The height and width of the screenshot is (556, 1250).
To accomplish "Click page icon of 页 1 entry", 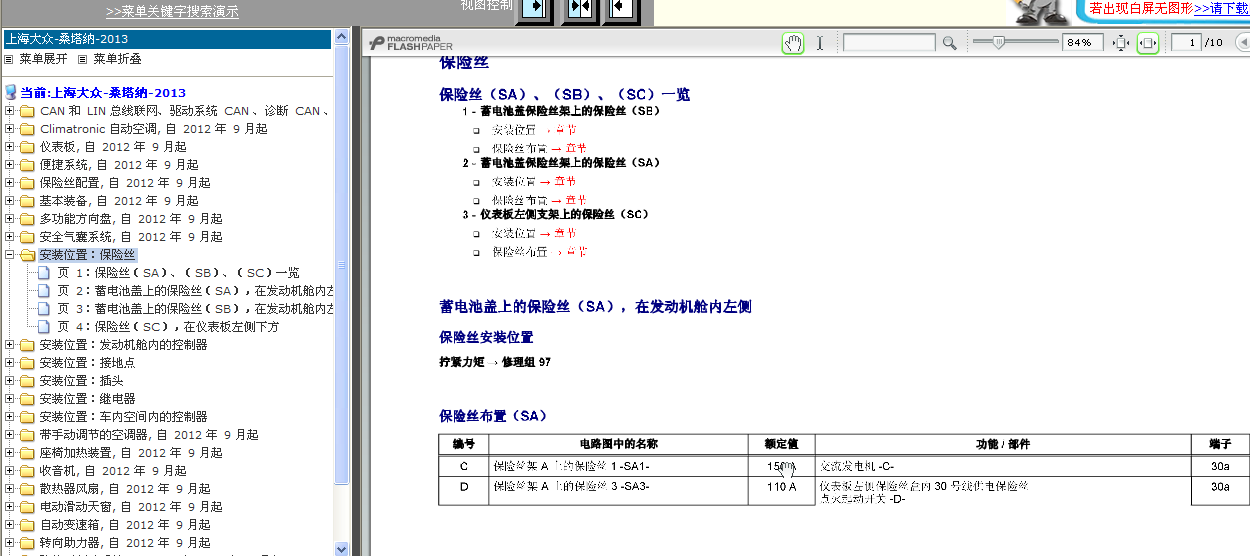I will [x=44, y=273].
